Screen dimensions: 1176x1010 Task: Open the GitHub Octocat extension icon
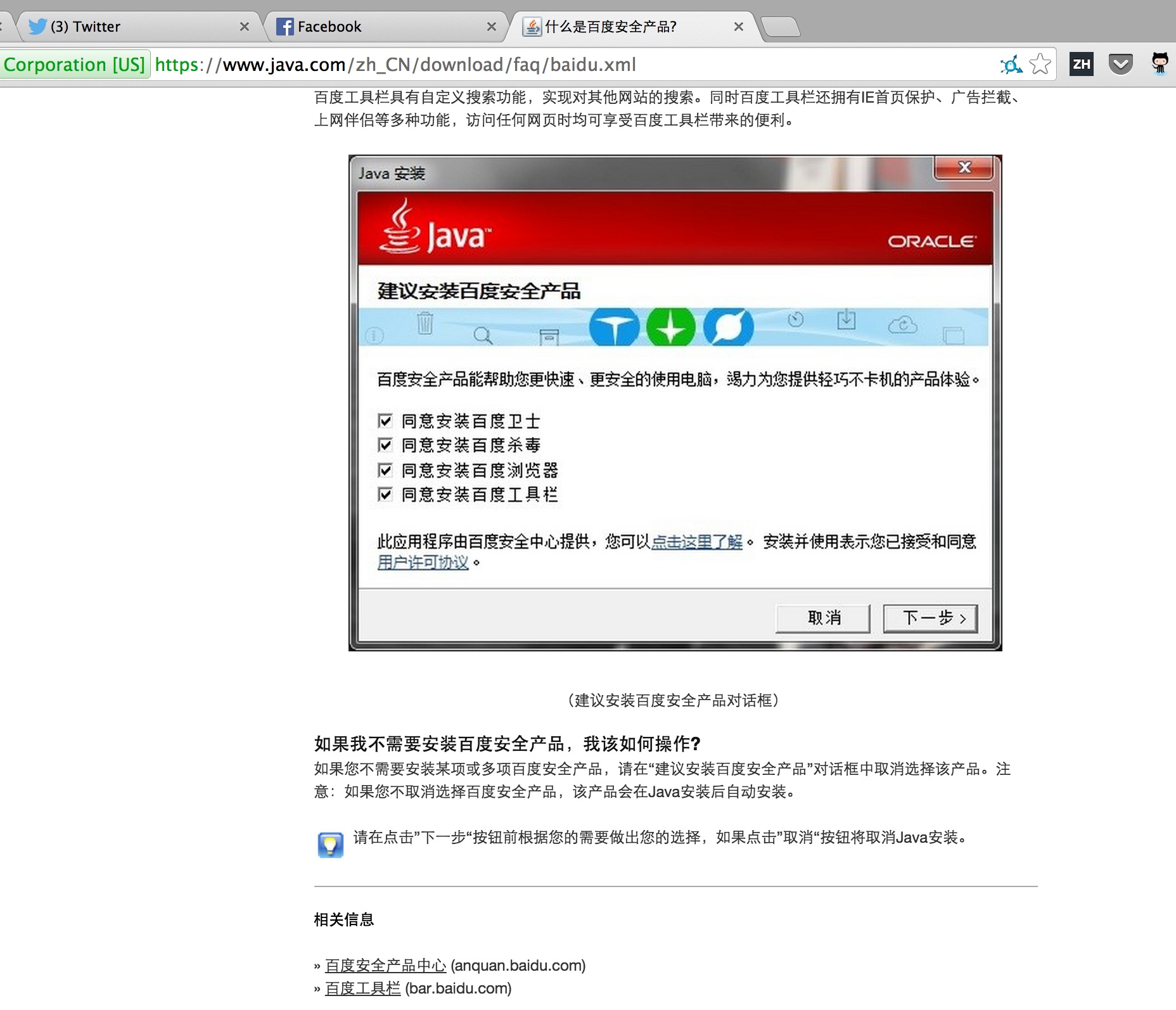pyautogui.click(x=1160, y=64)
